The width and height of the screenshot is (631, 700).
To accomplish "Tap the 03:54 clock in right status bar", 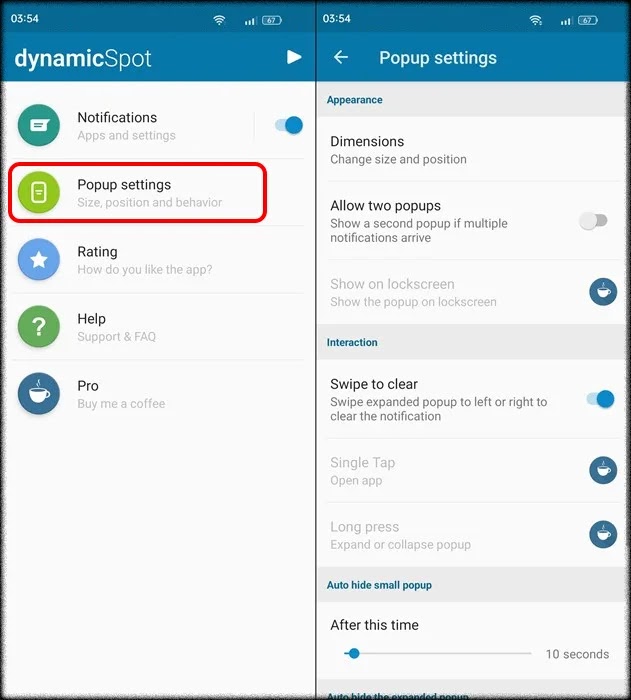I will [336, 19].
